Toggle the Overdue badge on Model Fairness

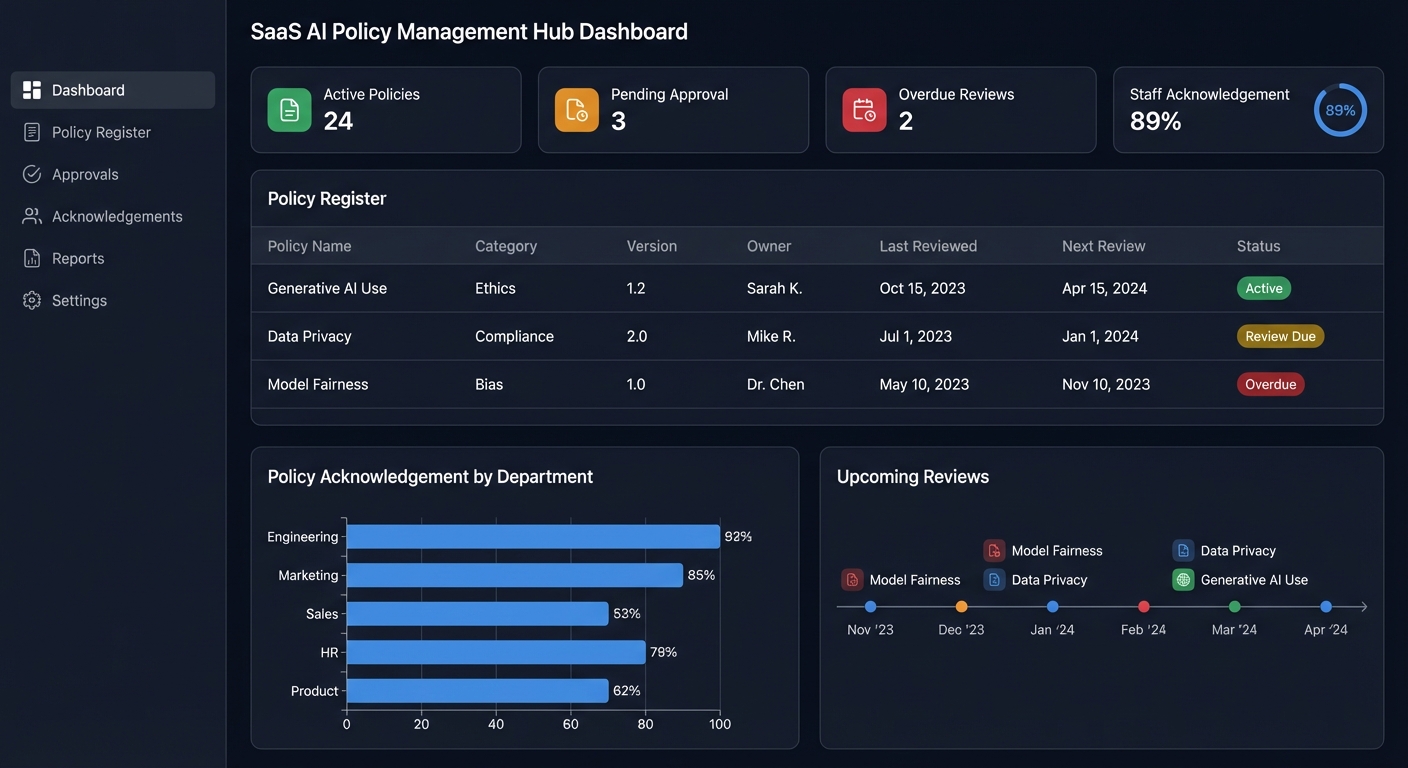click(x=1270, y=383)
